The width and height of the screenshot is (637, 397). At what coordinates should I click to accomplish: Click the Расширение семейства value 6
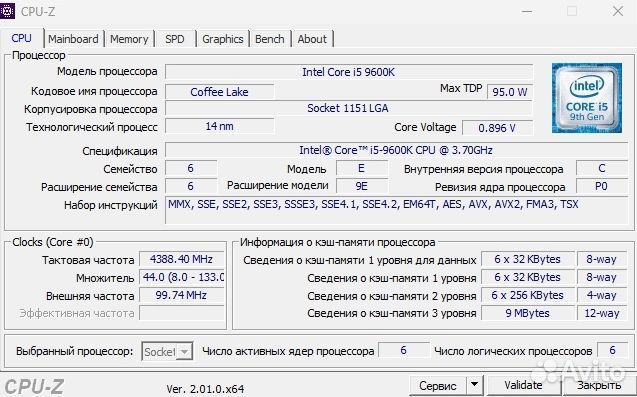pos(191,186)
